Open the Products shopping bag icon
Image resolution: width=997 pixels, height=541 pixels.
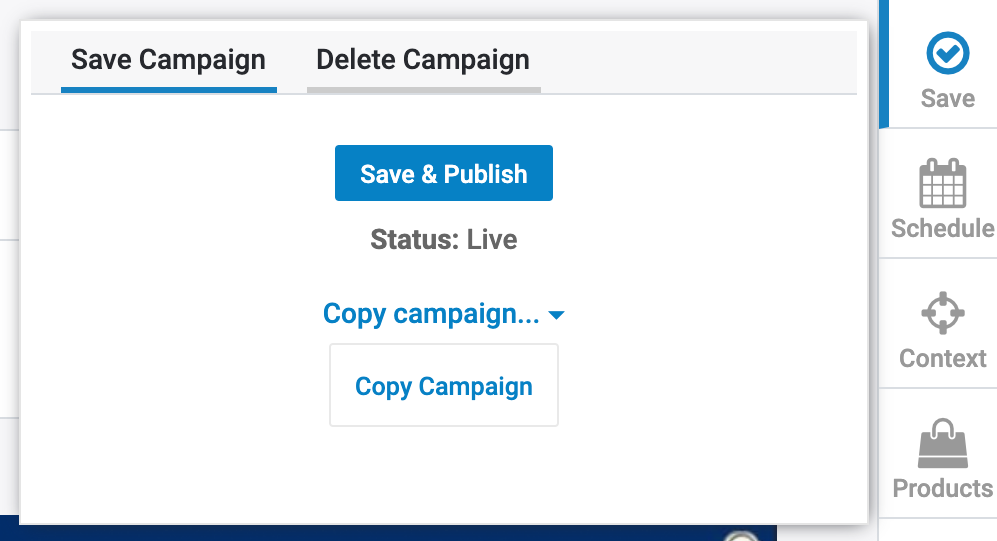942,443
